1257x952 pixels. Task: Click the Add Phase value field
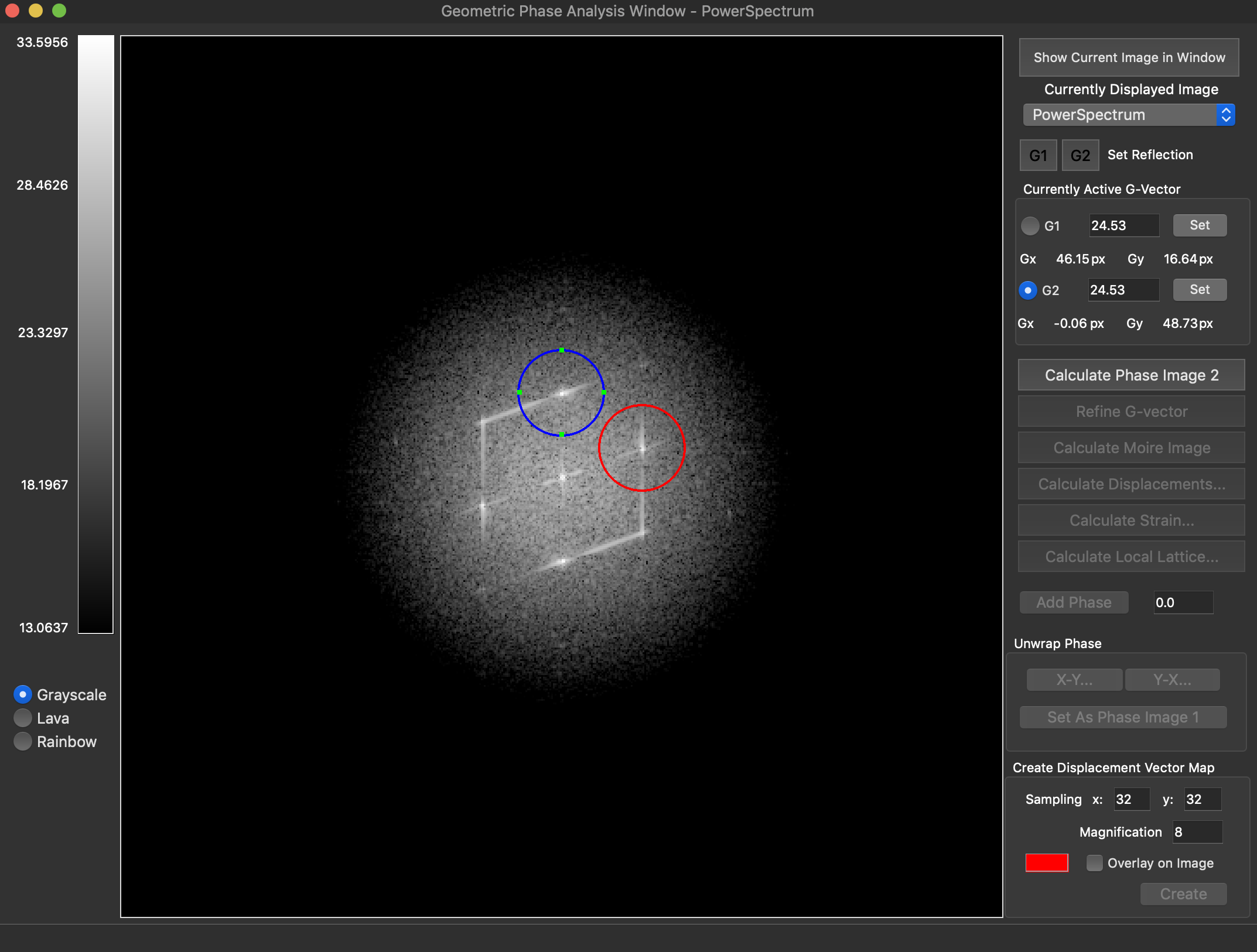pyautogui.click(x=1183, y=602)
